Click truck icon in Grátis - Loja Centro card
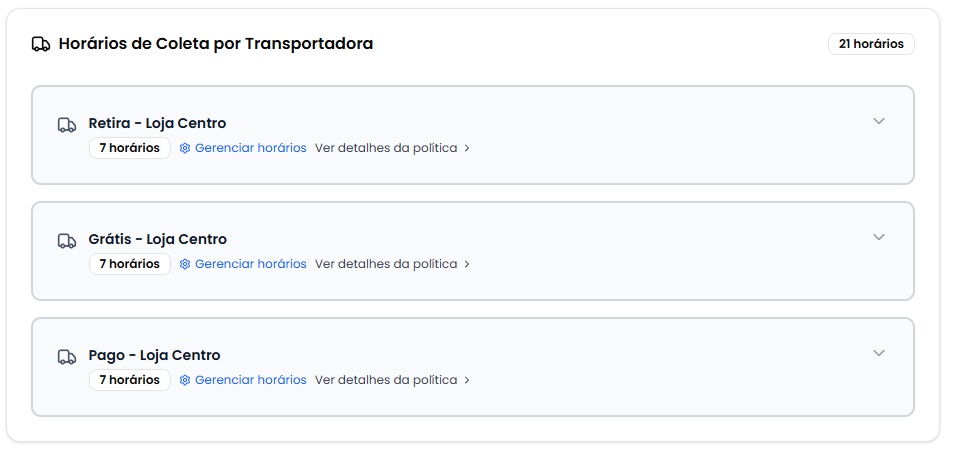Viewport: 953px width, 463px height. pyautogui.click(x=67, y=241)
